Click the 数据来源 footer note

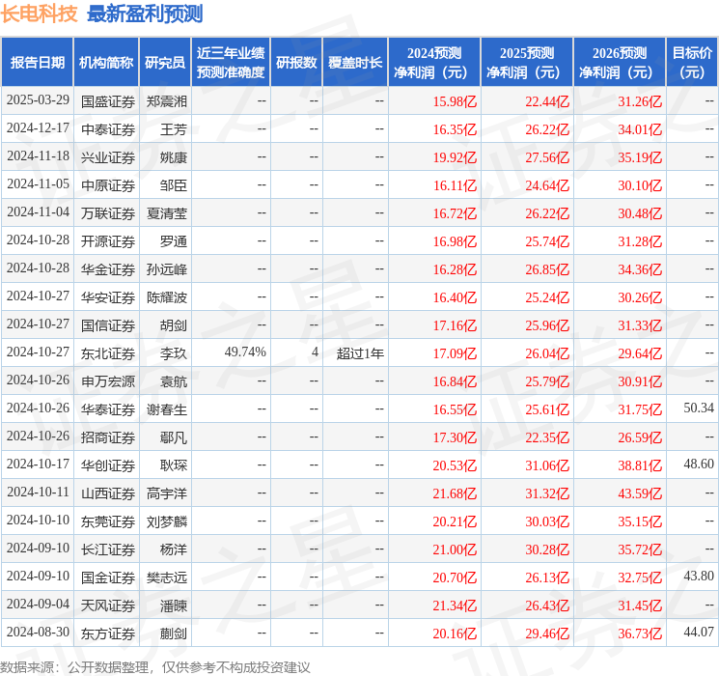click(x=155, y=667)
